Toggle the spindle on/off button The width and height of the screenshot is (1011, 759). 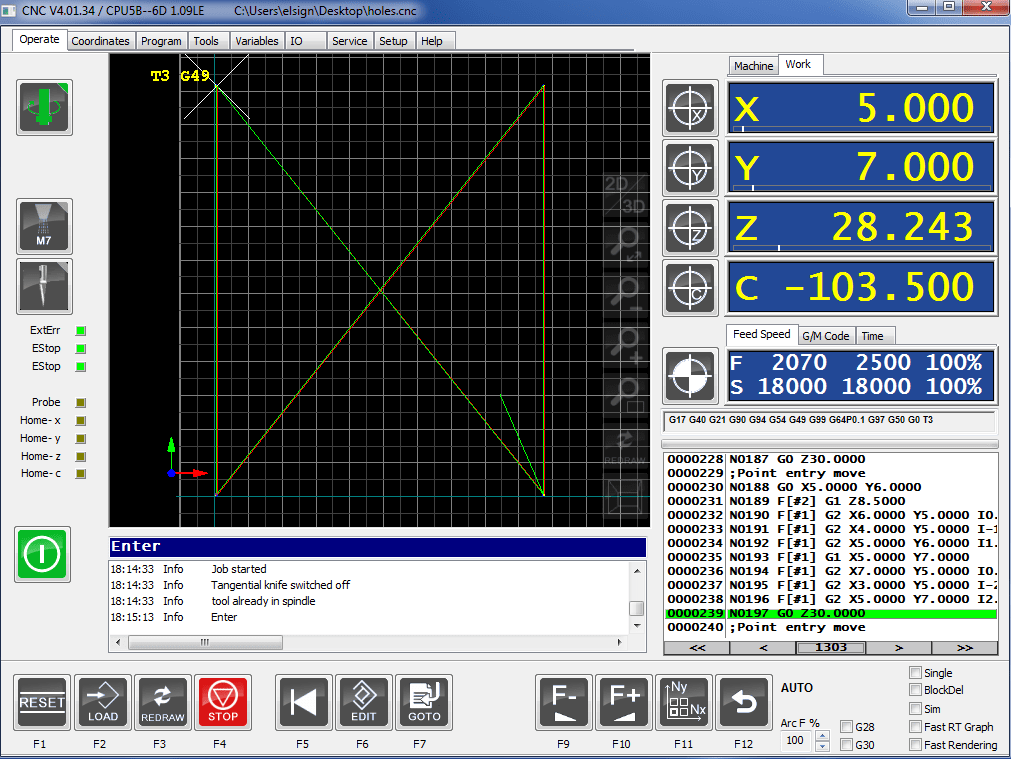click(44, 107)
